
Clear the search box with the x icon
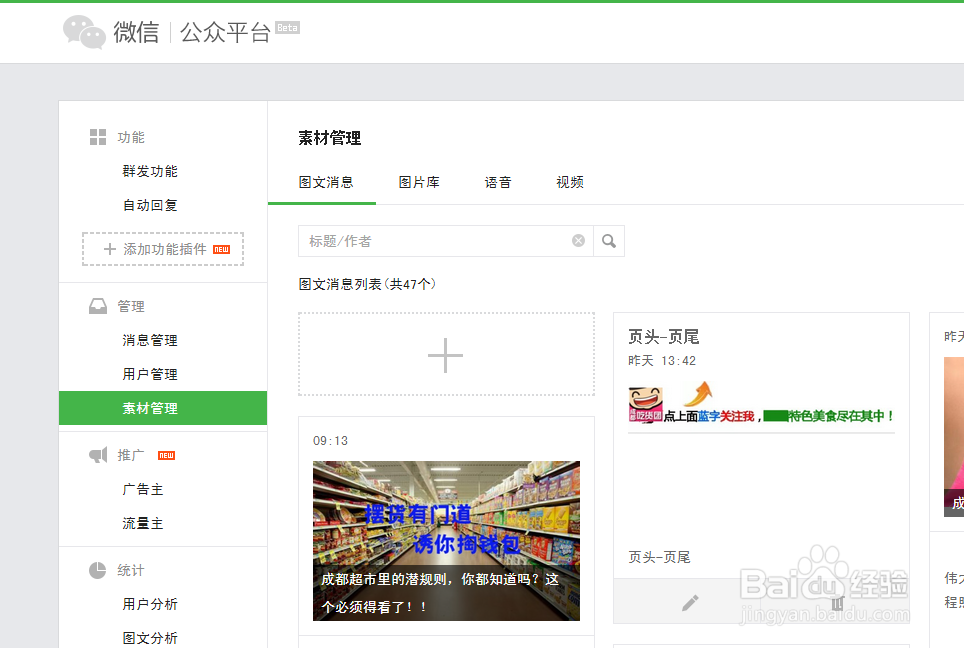point(578,240)
